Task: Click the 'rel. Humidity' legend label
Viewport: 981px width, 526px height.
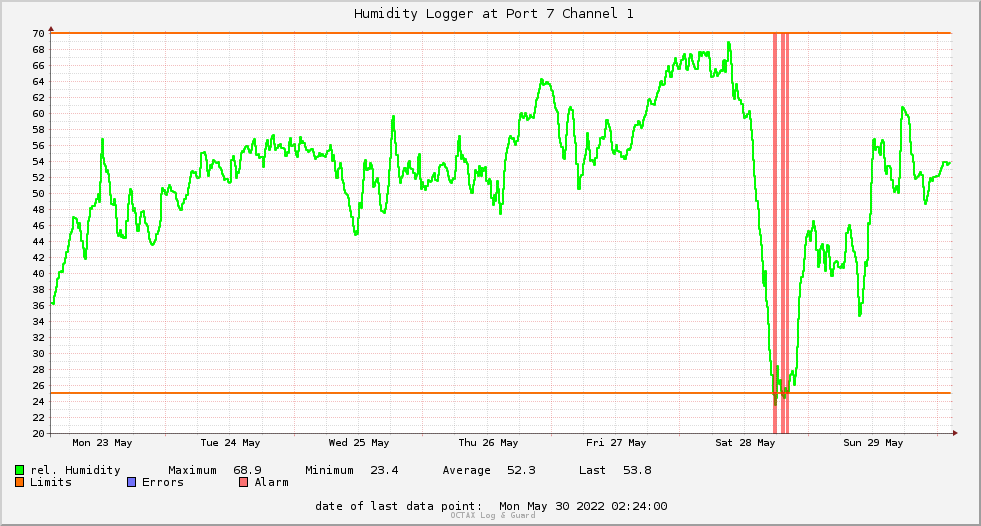Action: 75,470
